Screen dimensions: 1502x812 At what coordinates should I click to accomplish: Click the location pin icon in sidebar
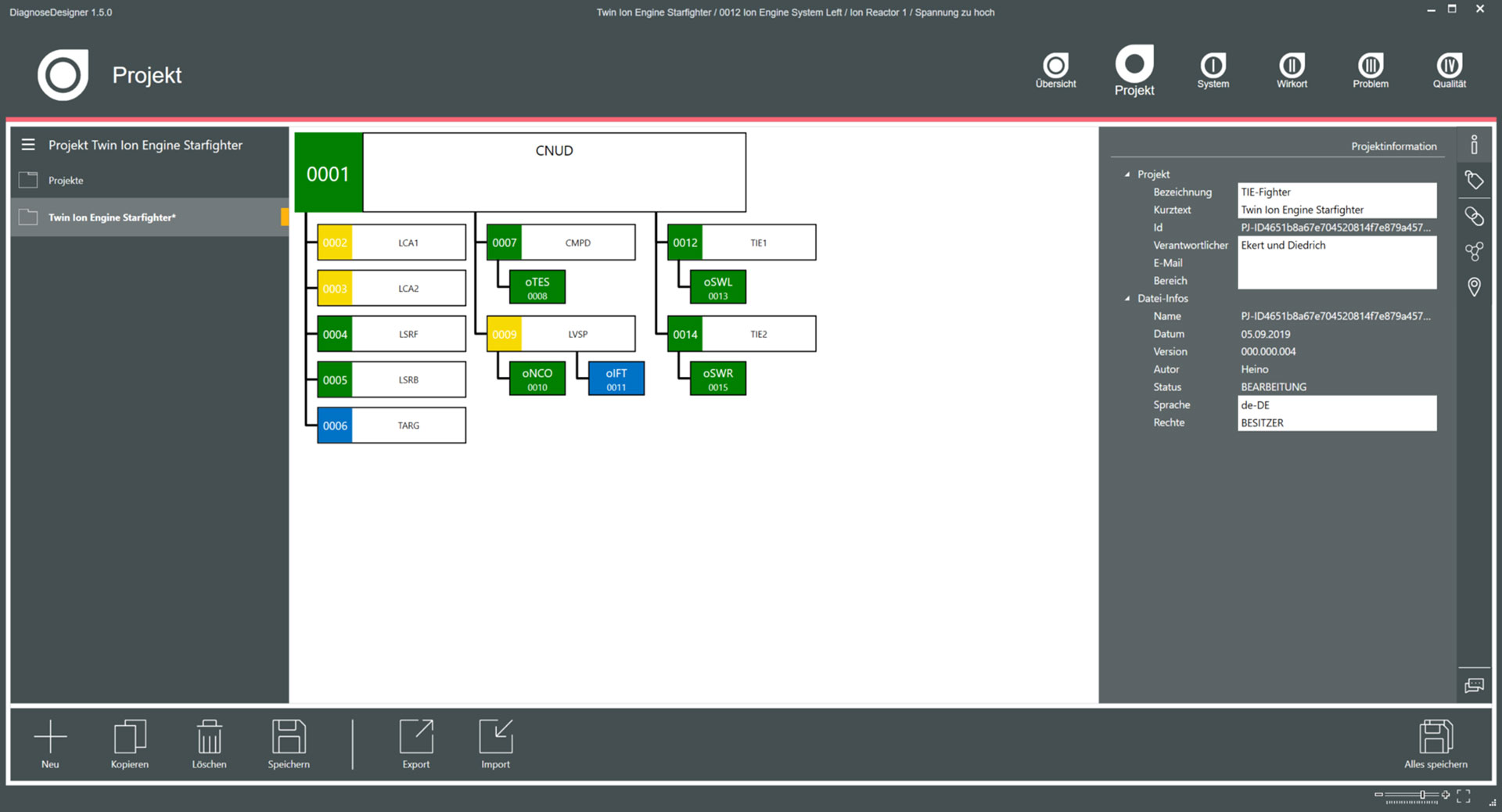click(1474, 287)
